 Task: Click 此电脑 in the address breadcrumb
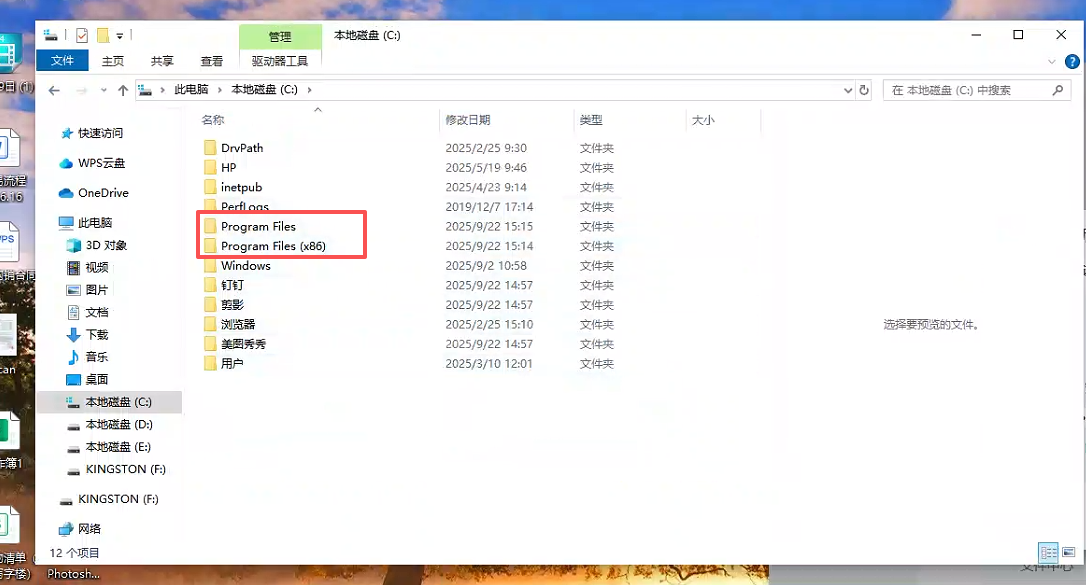191,90
